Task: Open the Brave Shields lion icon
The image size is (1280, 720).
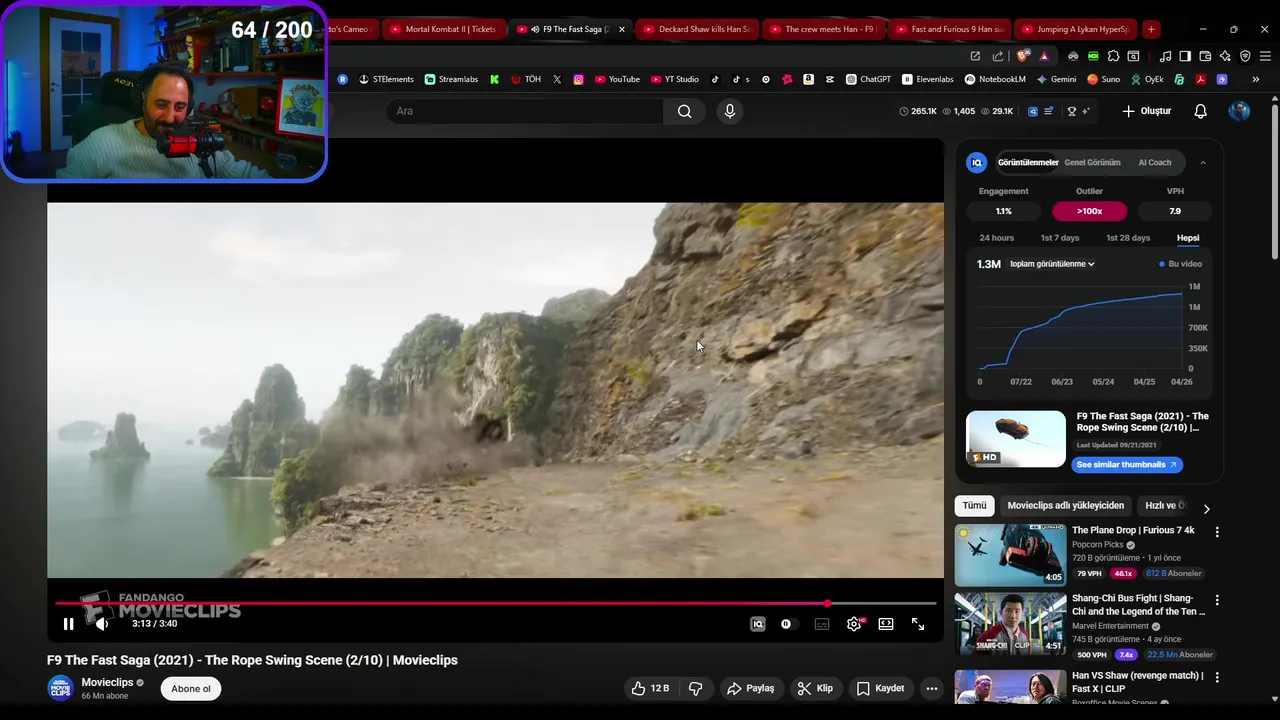Action: pyautogui.click(x=1022, y=56)
